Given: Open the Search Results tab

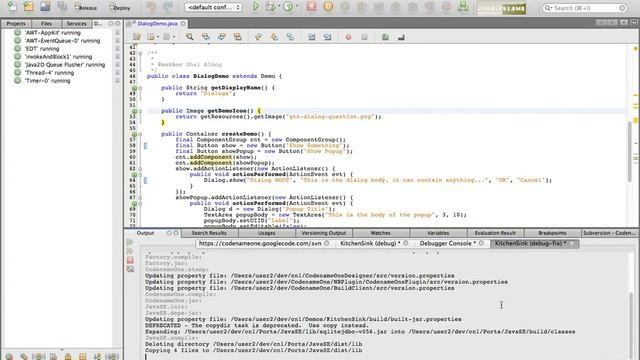Looking at the screenshot, I should (209, 233).
